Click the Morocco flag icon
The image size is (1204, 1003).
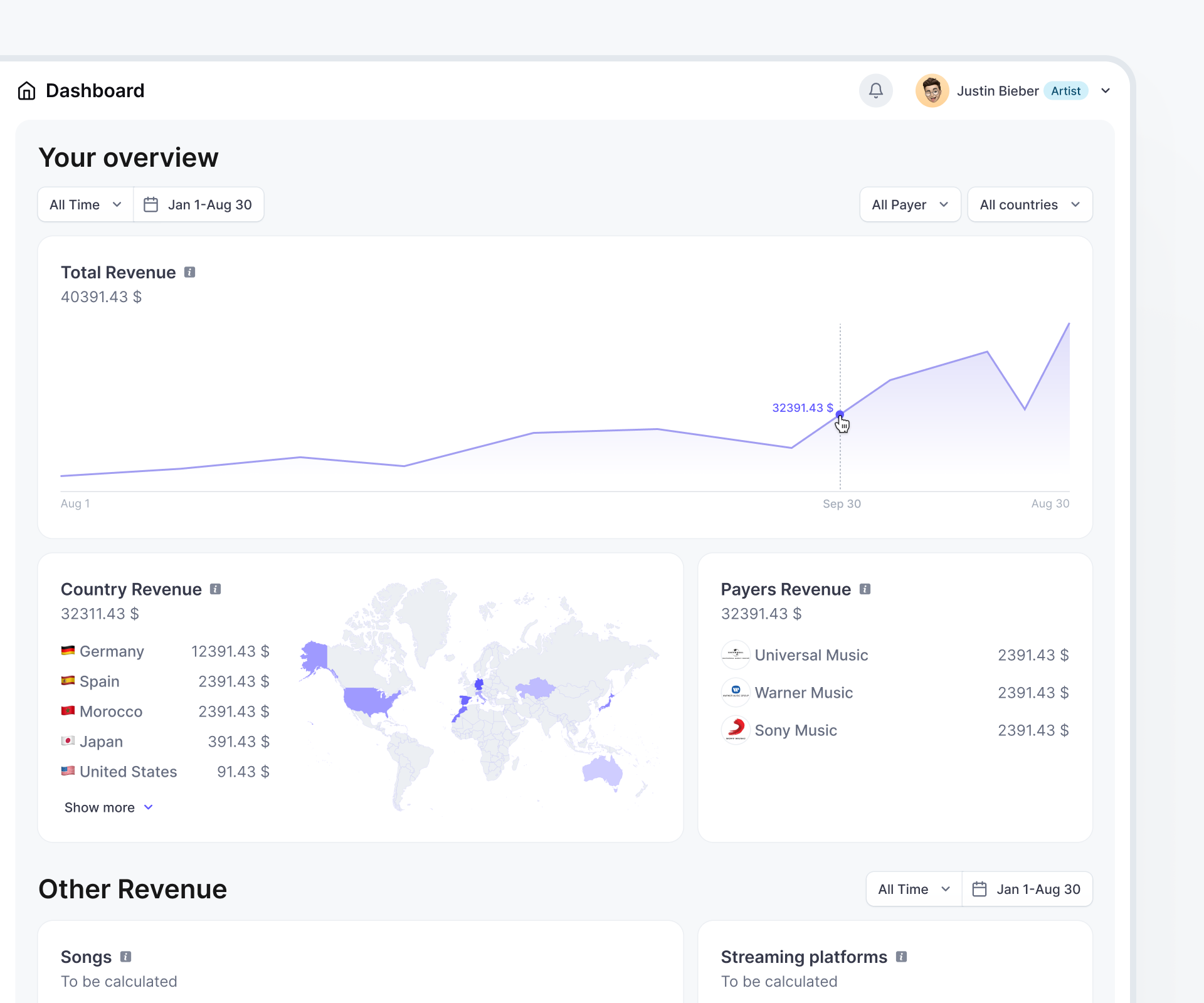[x=68, y=711]
